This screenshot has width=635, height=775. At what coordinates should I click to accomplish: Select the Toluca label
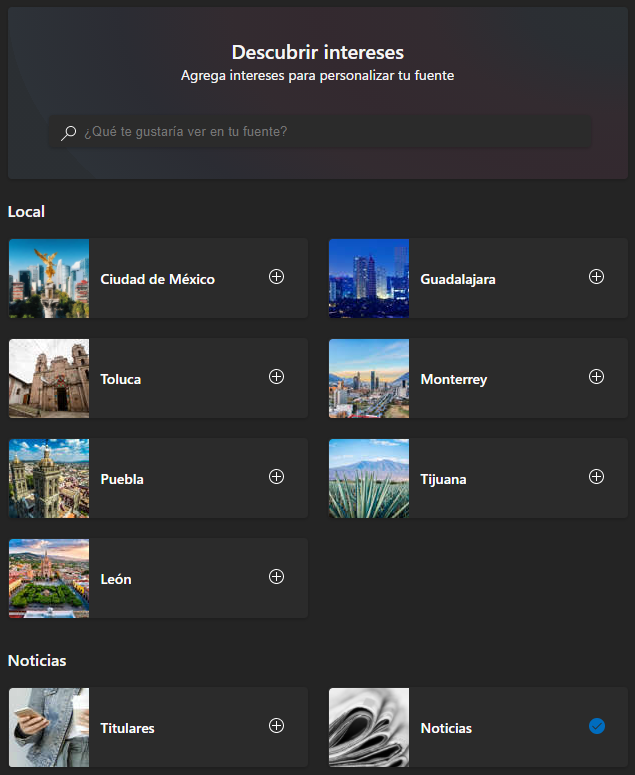tap(121, 379)
